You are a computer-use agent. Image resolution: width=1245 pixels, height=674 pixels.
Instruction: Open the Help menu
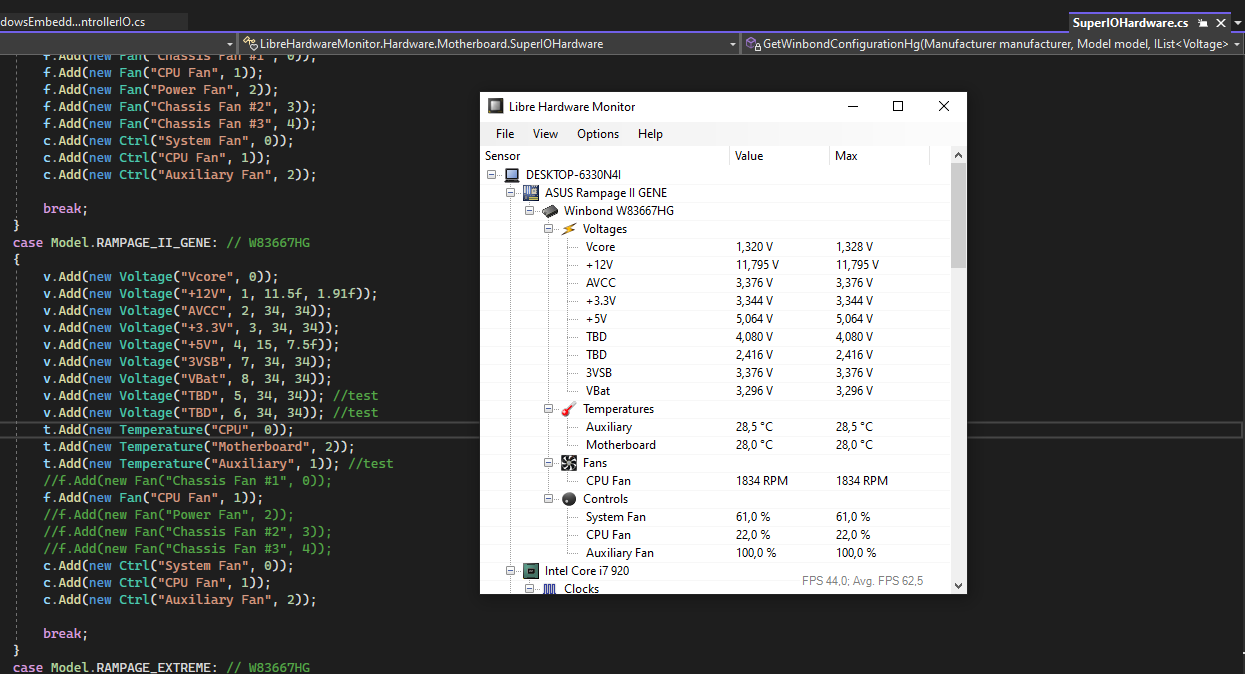tap(650, 134)
